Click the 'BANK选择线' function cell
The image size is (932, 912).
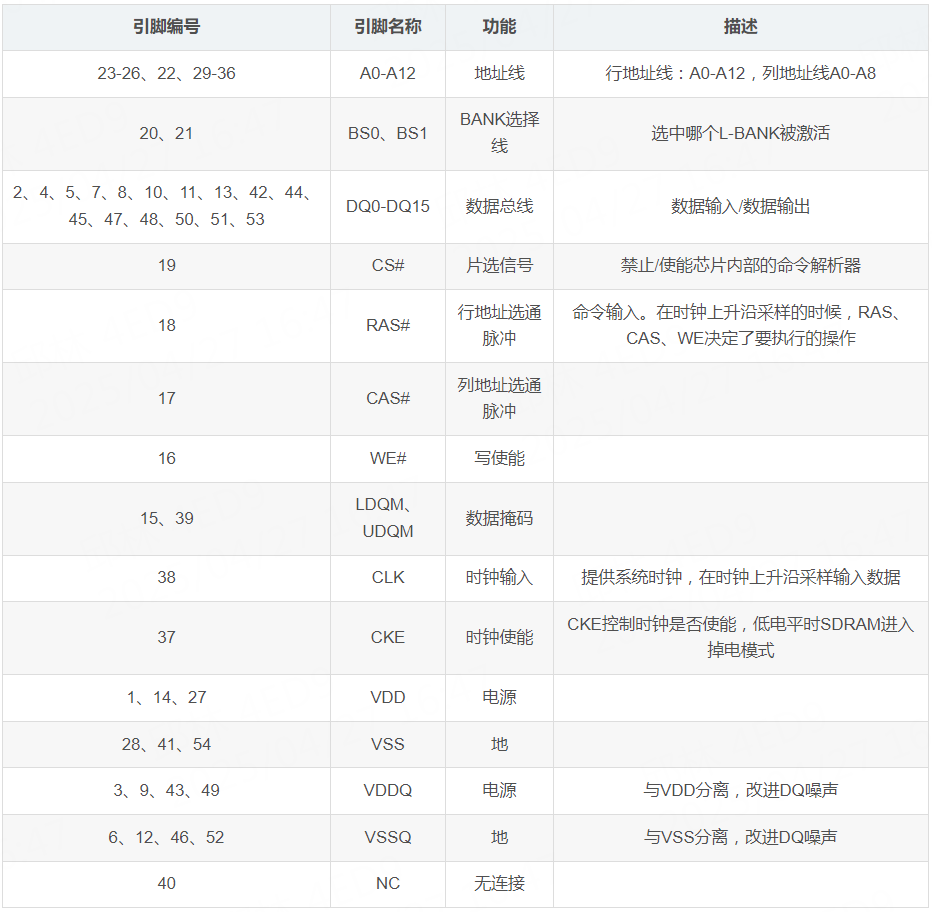coord(499,133)
